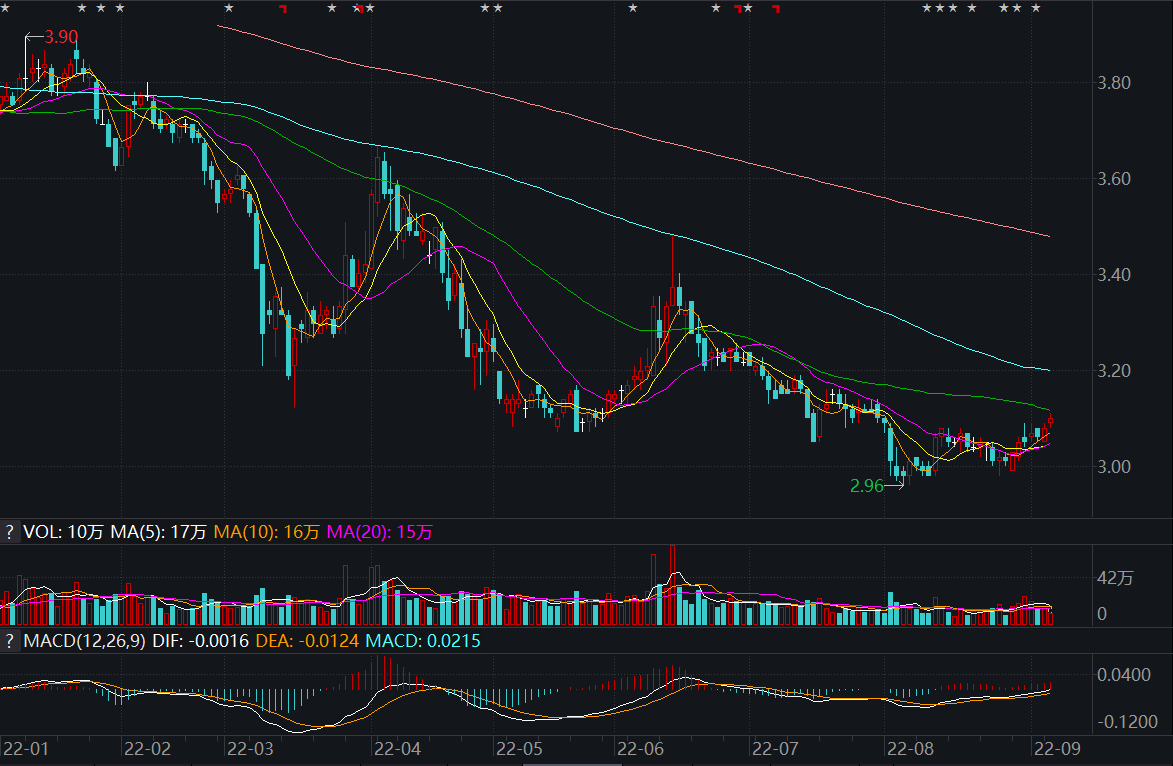
Task: Select the lone star marker above 22-03
Action: pyautogui.click(x=229, y=9)
